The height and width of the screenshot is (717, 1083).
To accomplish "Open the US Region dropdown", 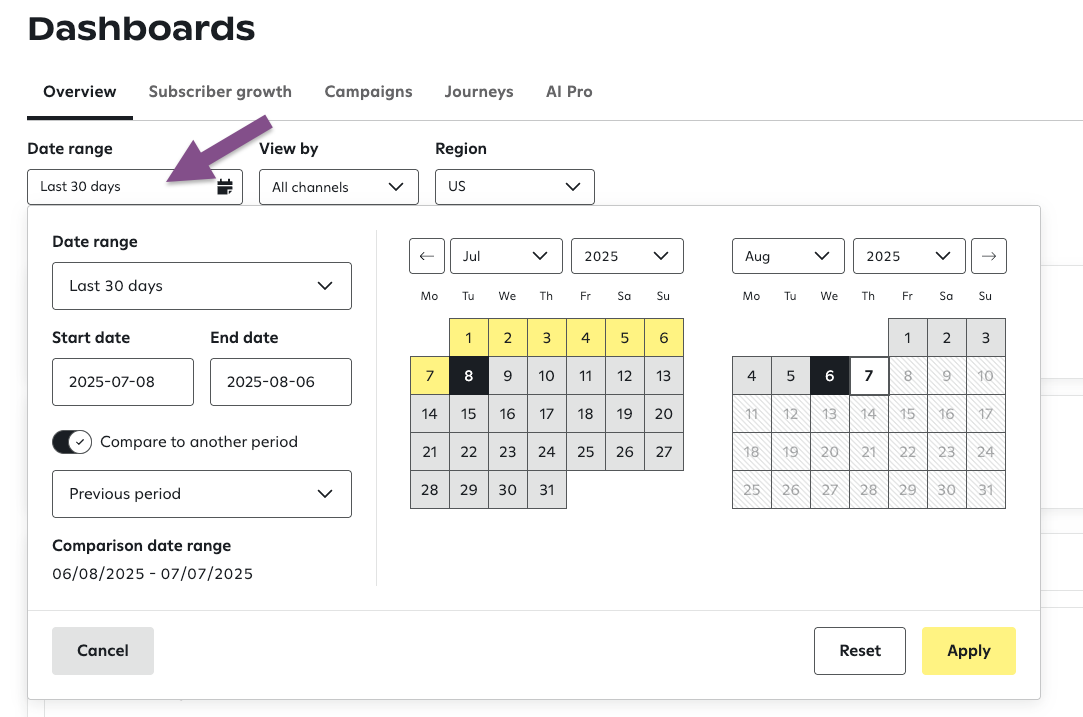I will pyautogui.click(x=514, y=187).
